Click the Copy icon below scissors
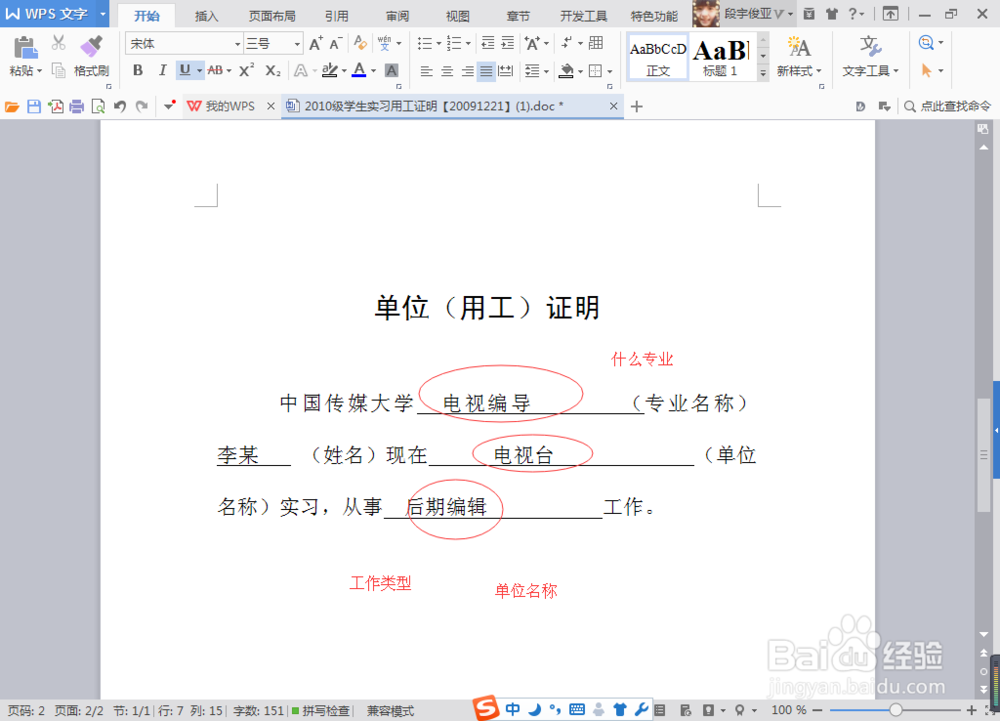 pos(59,70)
